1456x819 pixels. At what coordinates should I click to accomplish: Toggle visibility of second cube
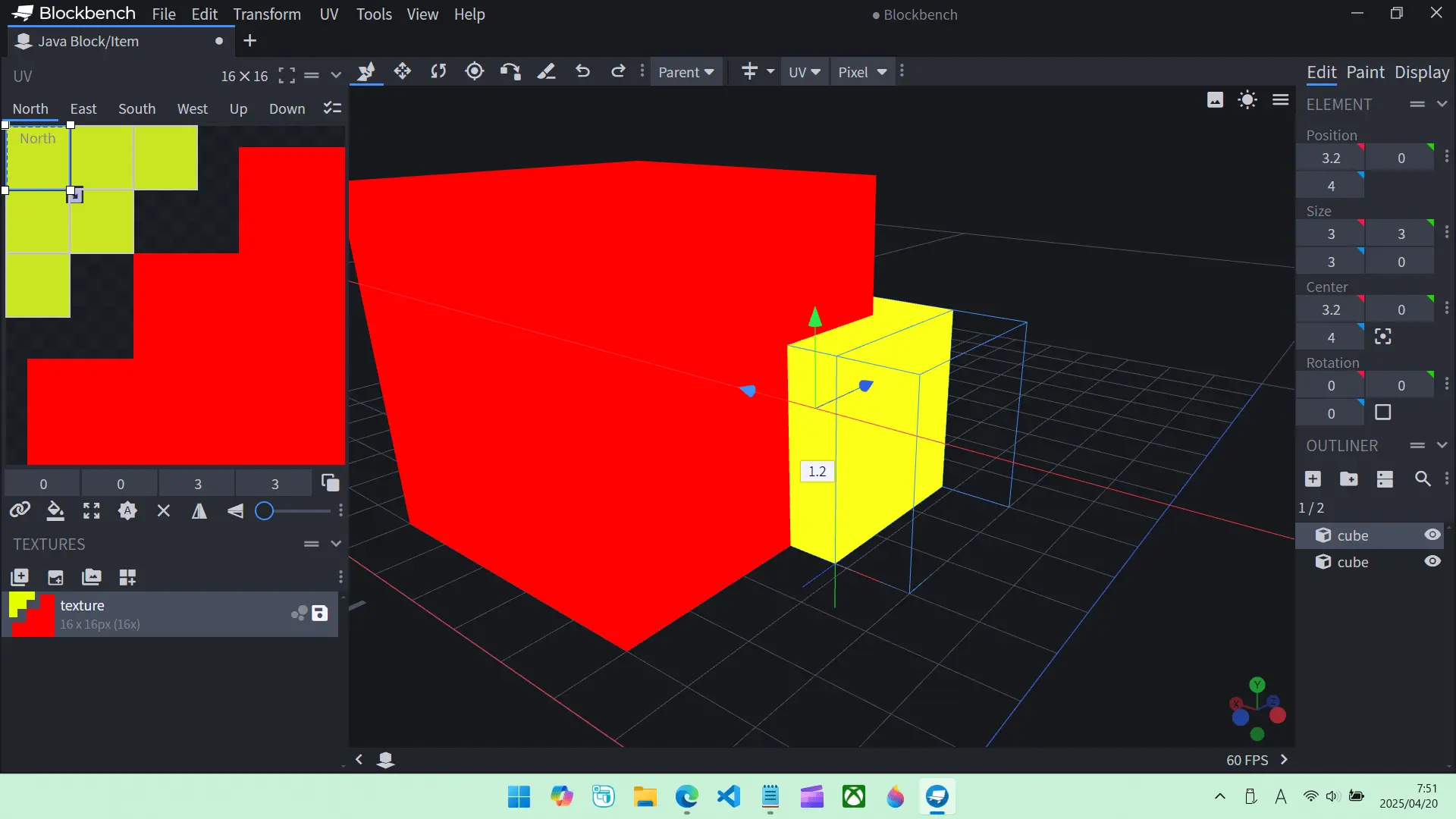click(x=1432, y=562)
